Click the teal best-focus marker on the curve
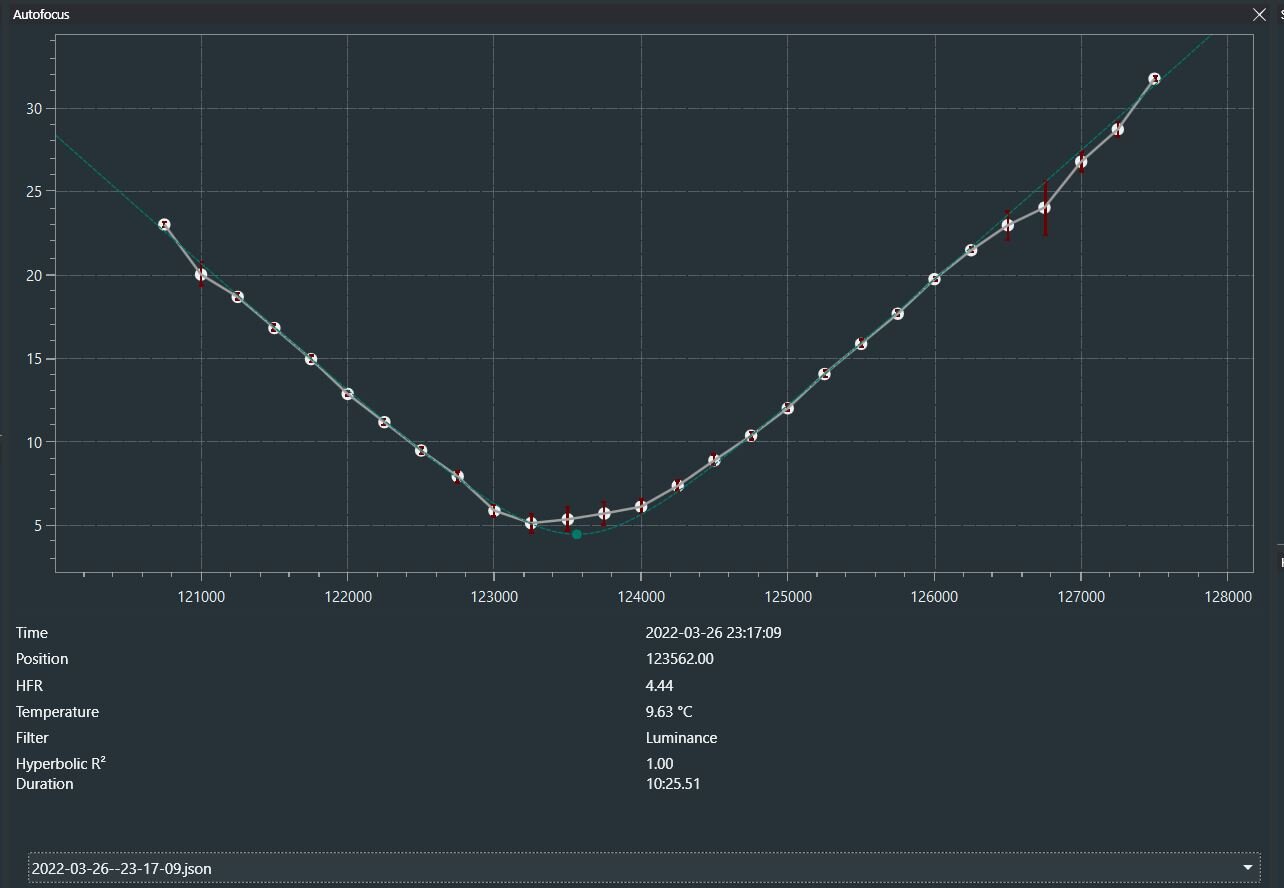1284x888 pixels. (x=577, y=535)
